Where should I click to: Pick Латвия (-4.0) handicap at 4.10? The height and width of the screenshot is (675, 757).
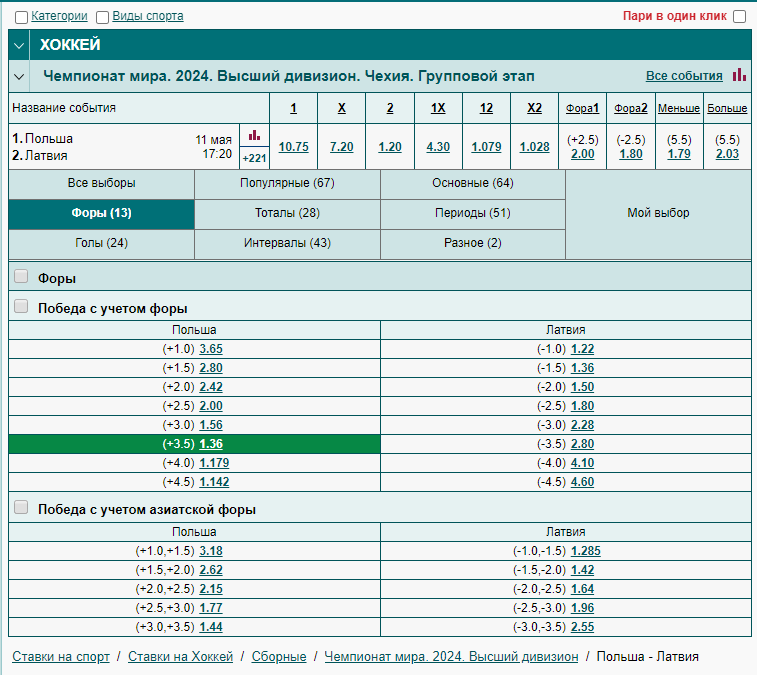(582, 463)
